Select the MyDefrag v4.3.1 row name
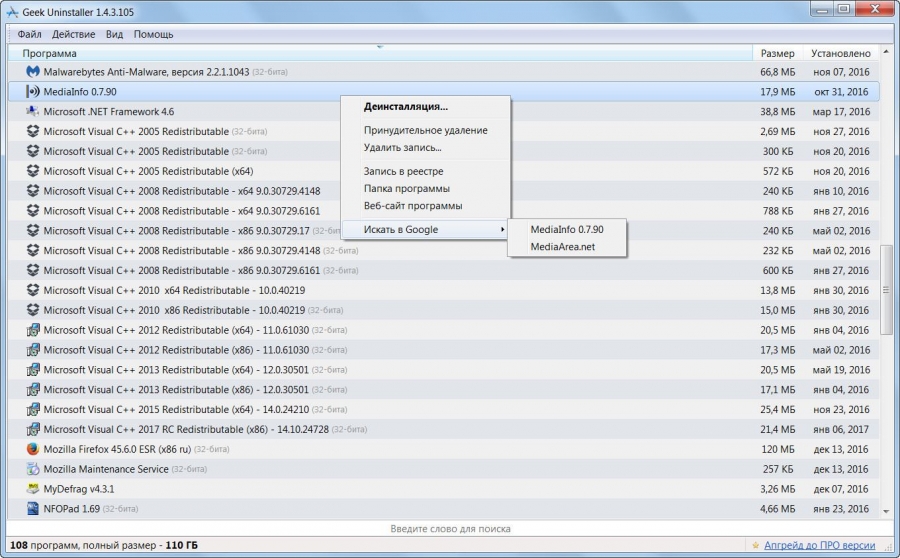 [79, 489]
